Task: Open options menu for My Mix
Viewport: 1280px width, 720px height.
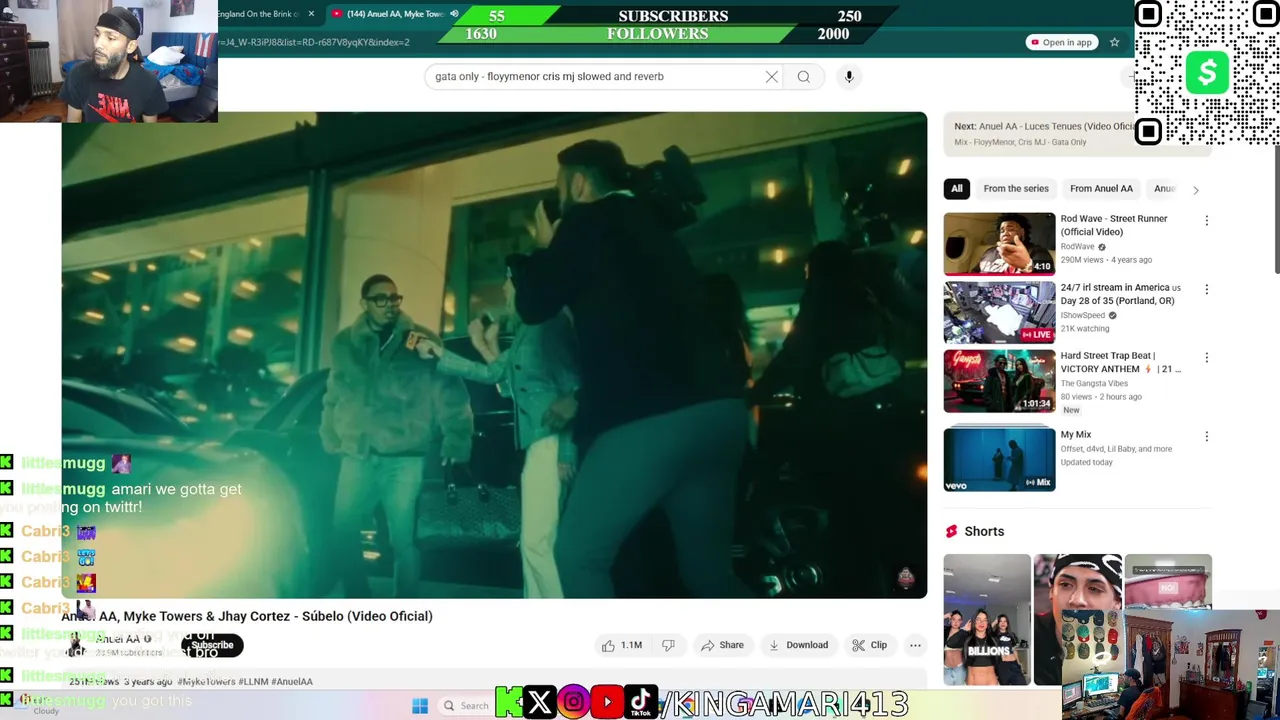Action: coord(1206,436)
